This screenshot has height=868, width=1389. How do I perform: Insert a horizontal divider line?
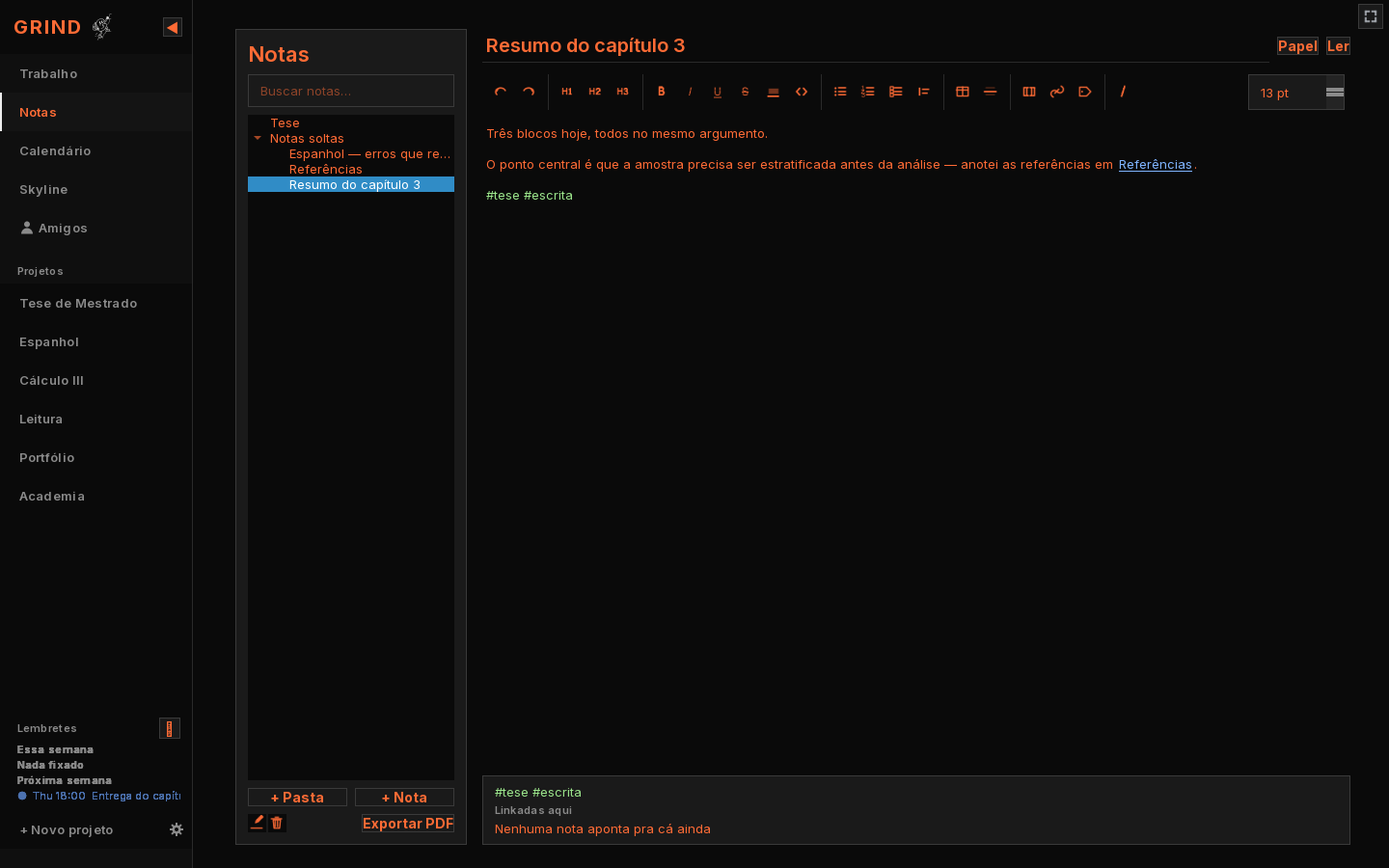click(991, 92)
